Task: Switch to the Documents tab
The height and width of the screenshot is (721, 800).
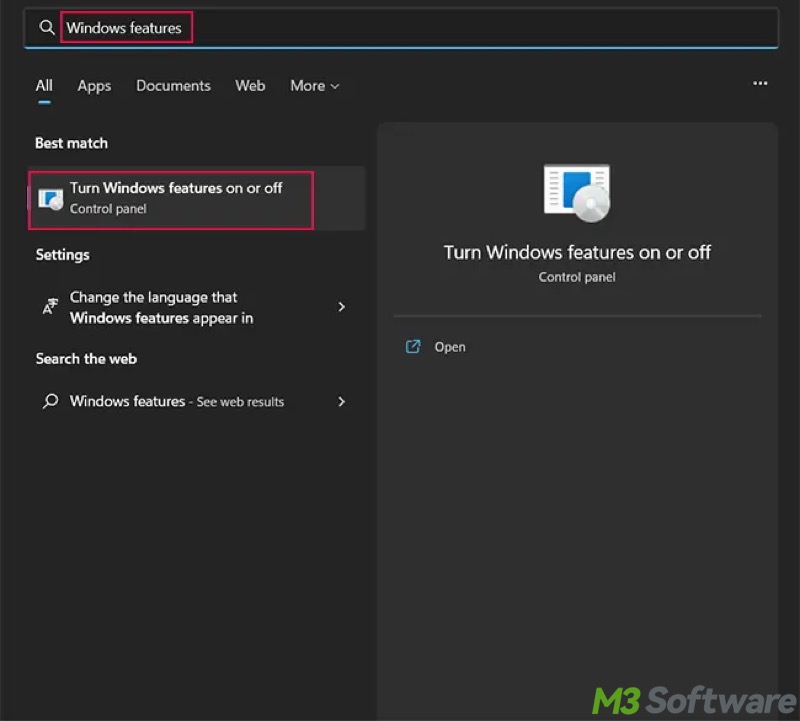Action: click(x=173, y=85)
